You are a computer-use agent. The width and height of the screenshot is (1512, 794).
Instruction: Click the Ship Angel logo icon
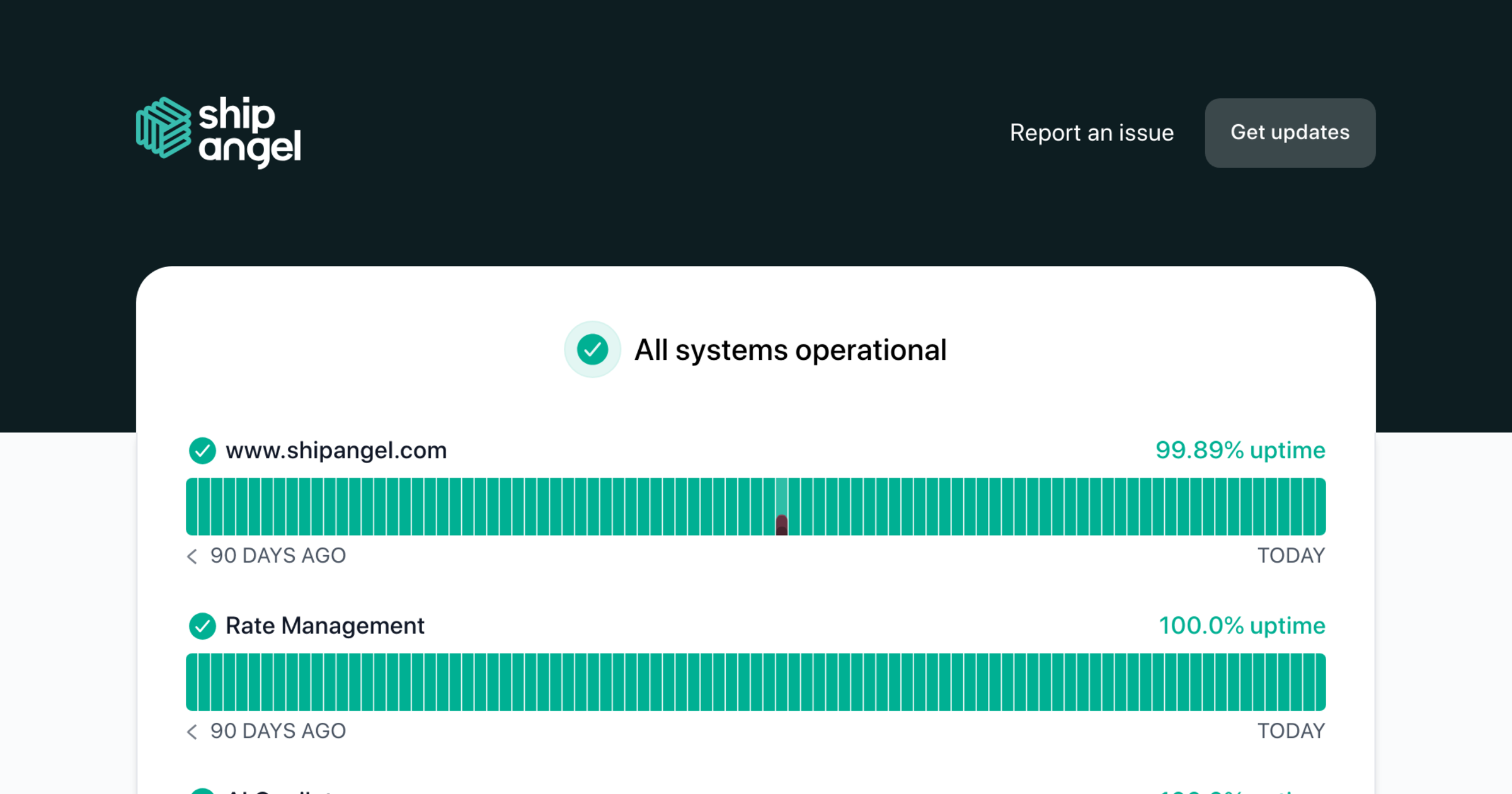tap(163, 128)
